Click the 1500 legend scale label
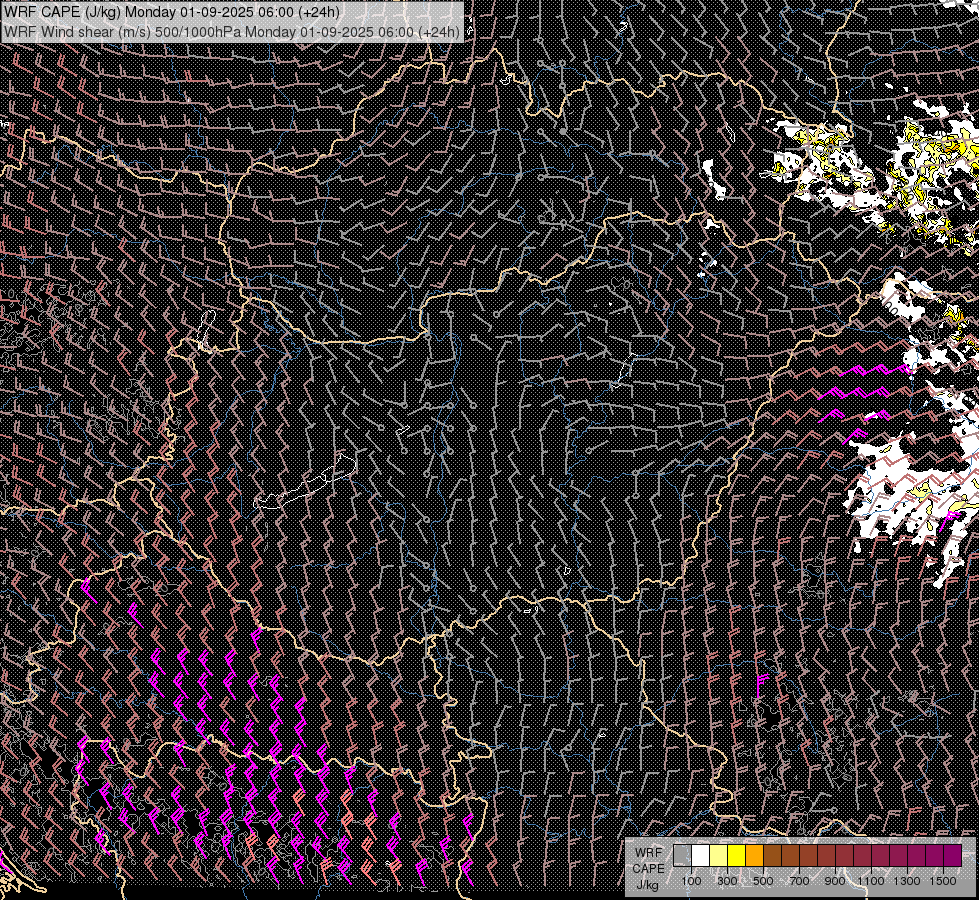Image resolution: width=979 pixels, height=900 pixels. click(943, 881)
